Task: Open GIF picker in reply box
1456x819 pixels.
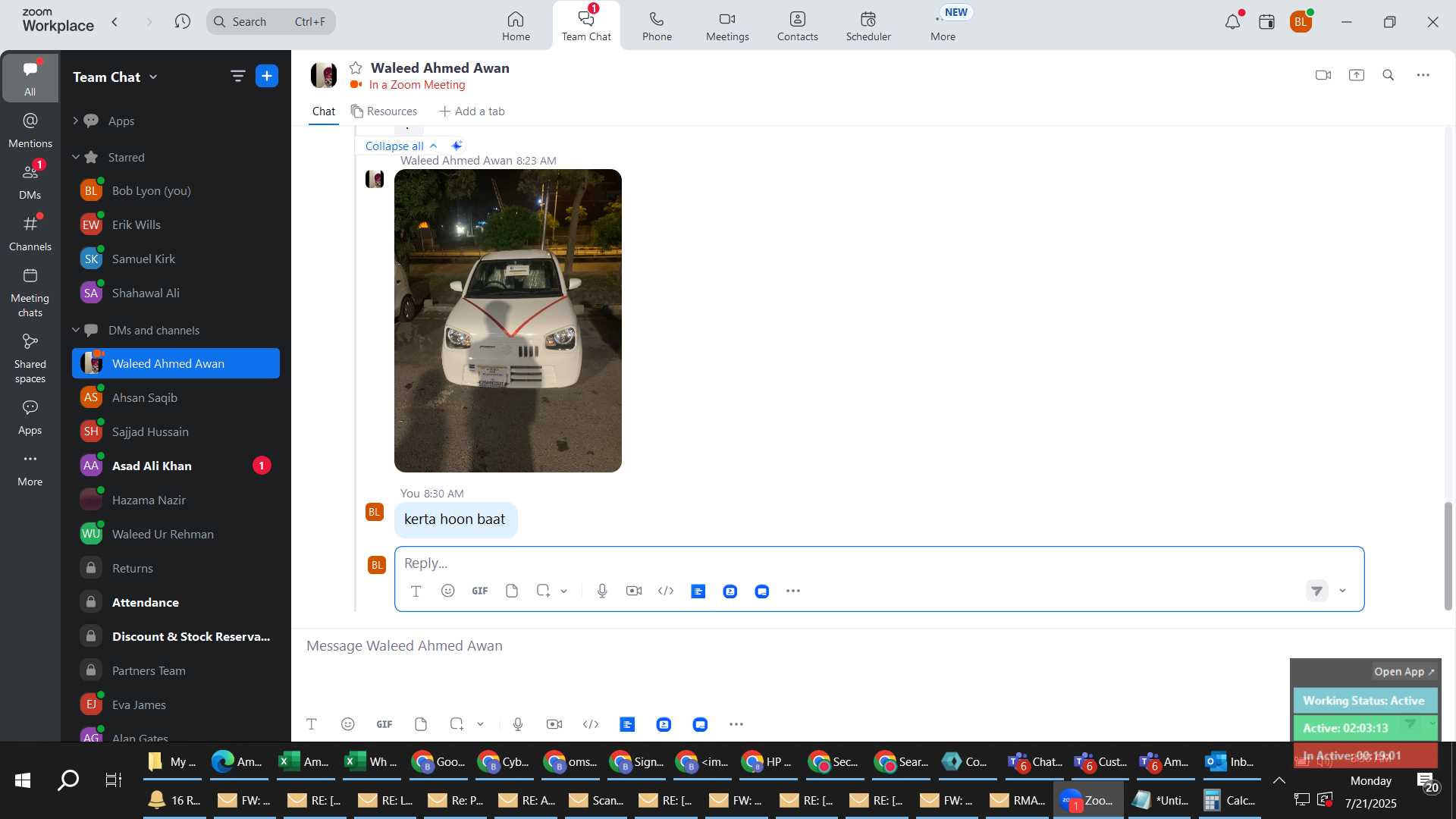Action: [480, 591]
